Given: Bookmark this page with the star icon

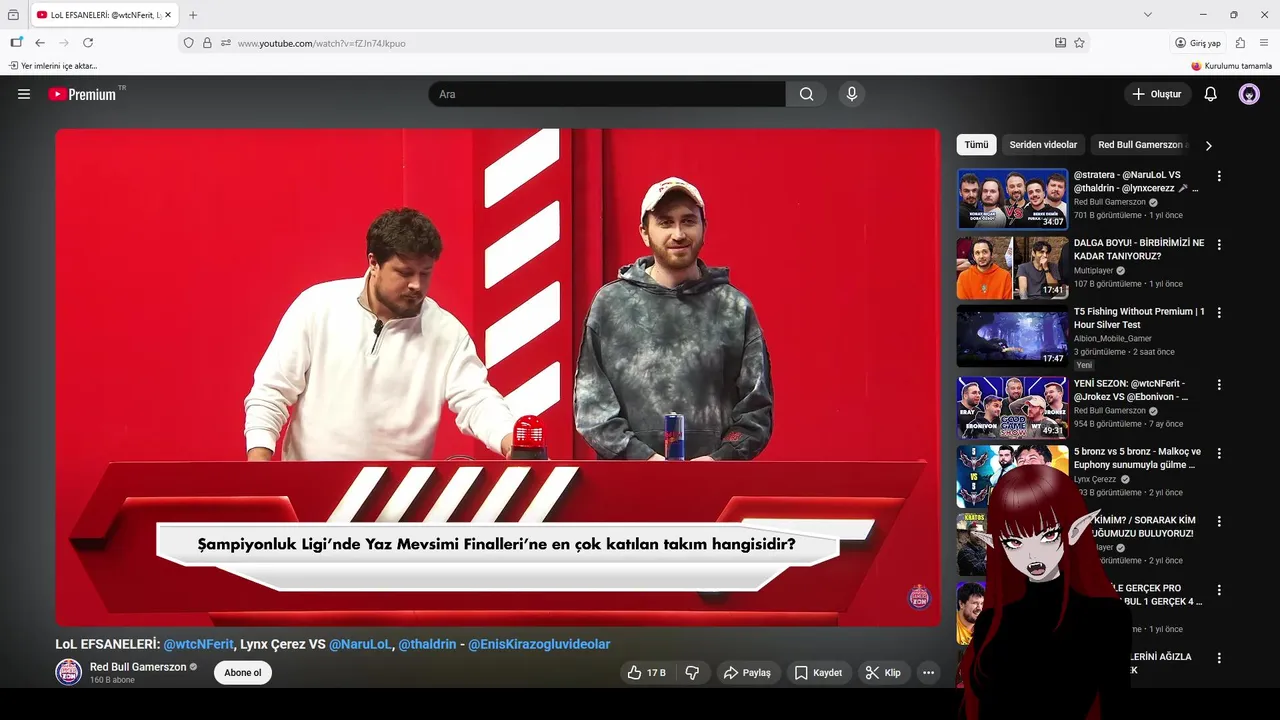Looking at the screenshot, I should click(x=1079, y=43).
